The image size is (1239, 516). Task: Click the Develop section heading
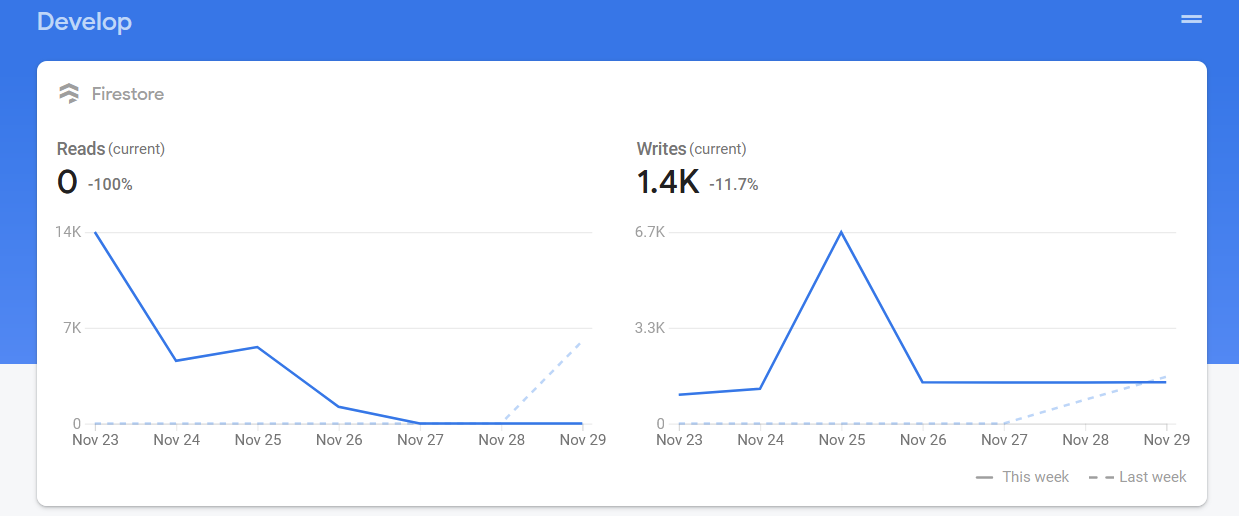click(x=84, y=22)
